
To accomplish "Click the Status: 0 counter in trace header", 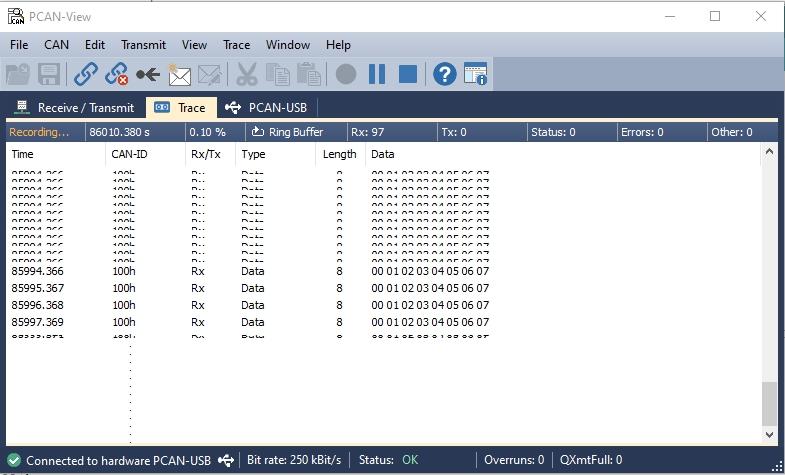I will coord(553,132).
